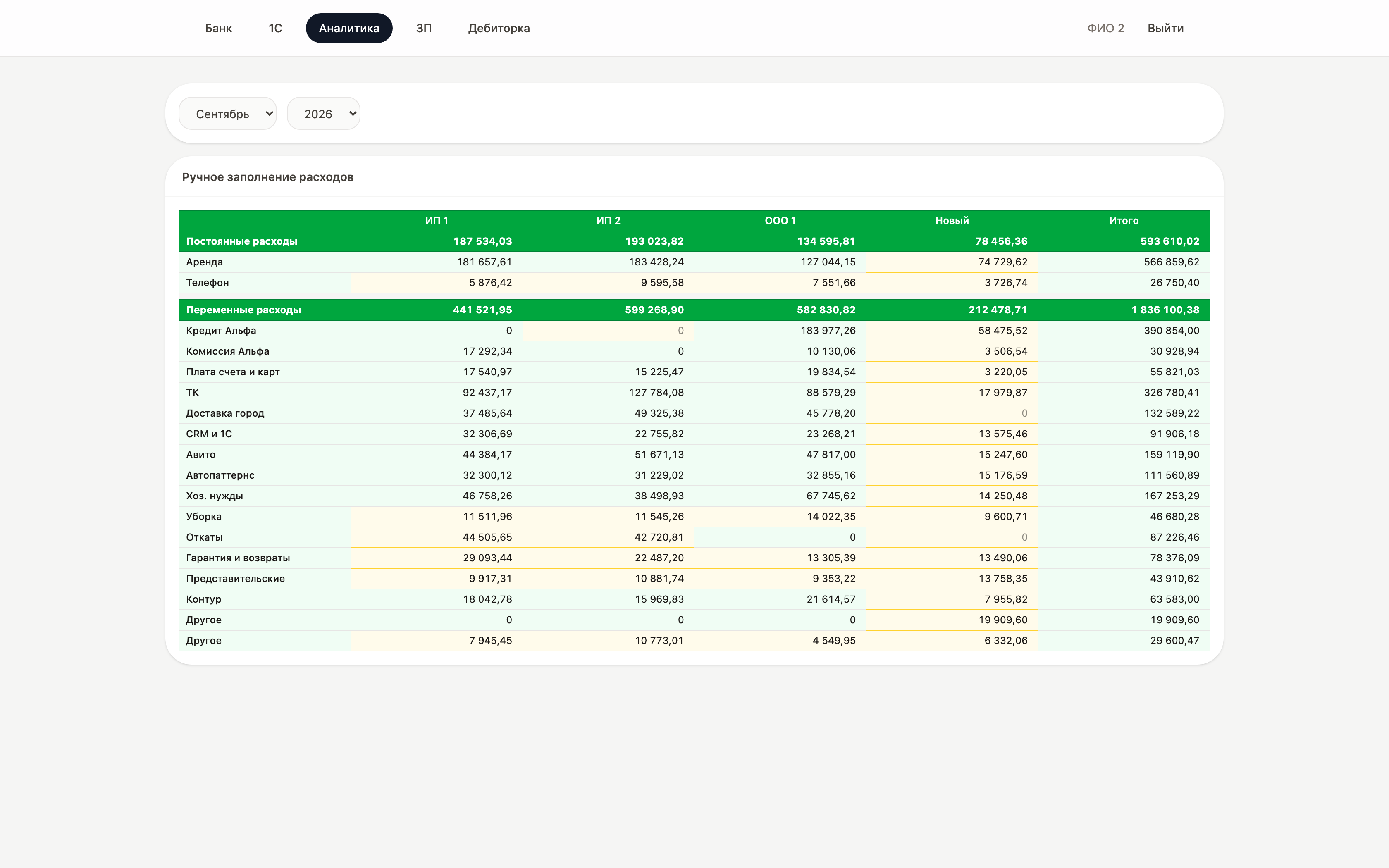The height and width of the screenshot is (868, 1389).
Task: Click CRM и 1С value 32 306,69
Action: [487, 434]
